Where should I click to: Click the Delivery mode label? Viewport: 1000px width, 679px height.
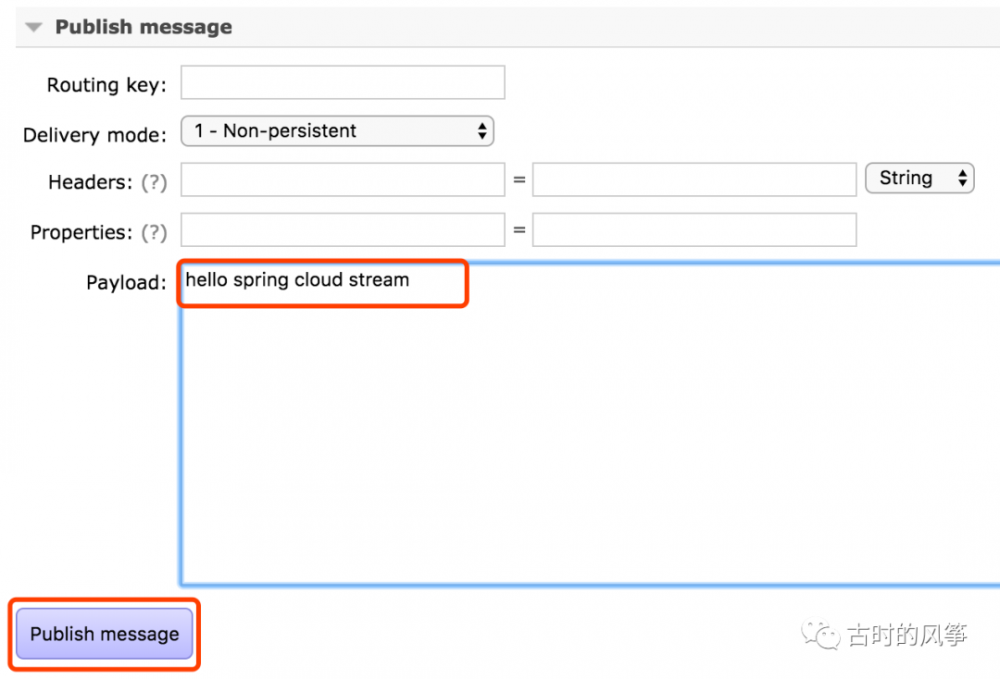pos(94,135)
